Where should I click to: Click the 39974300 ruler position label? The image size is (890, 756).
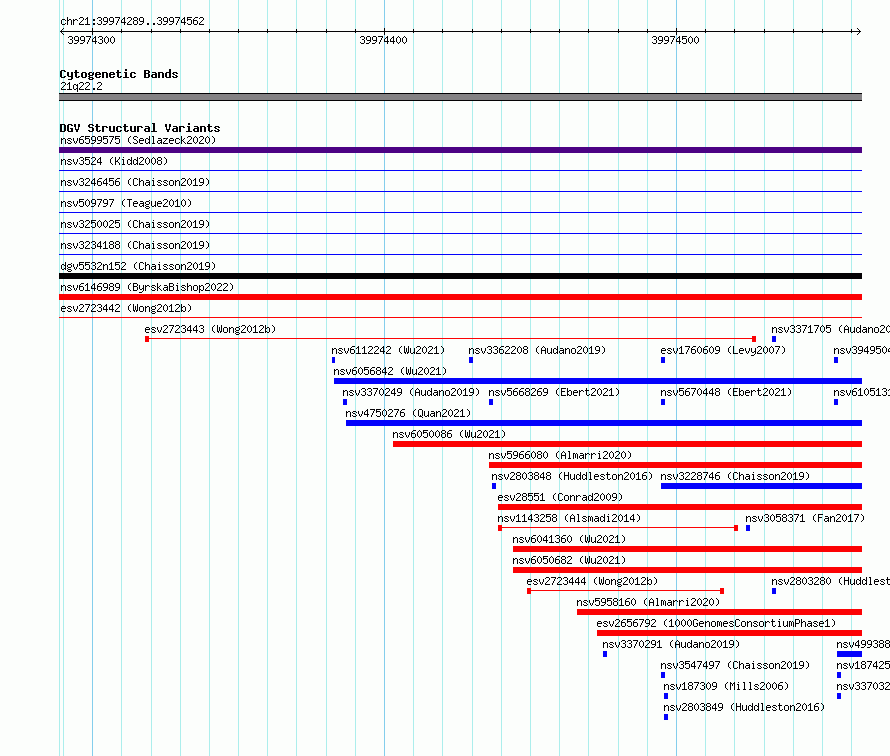91,40
